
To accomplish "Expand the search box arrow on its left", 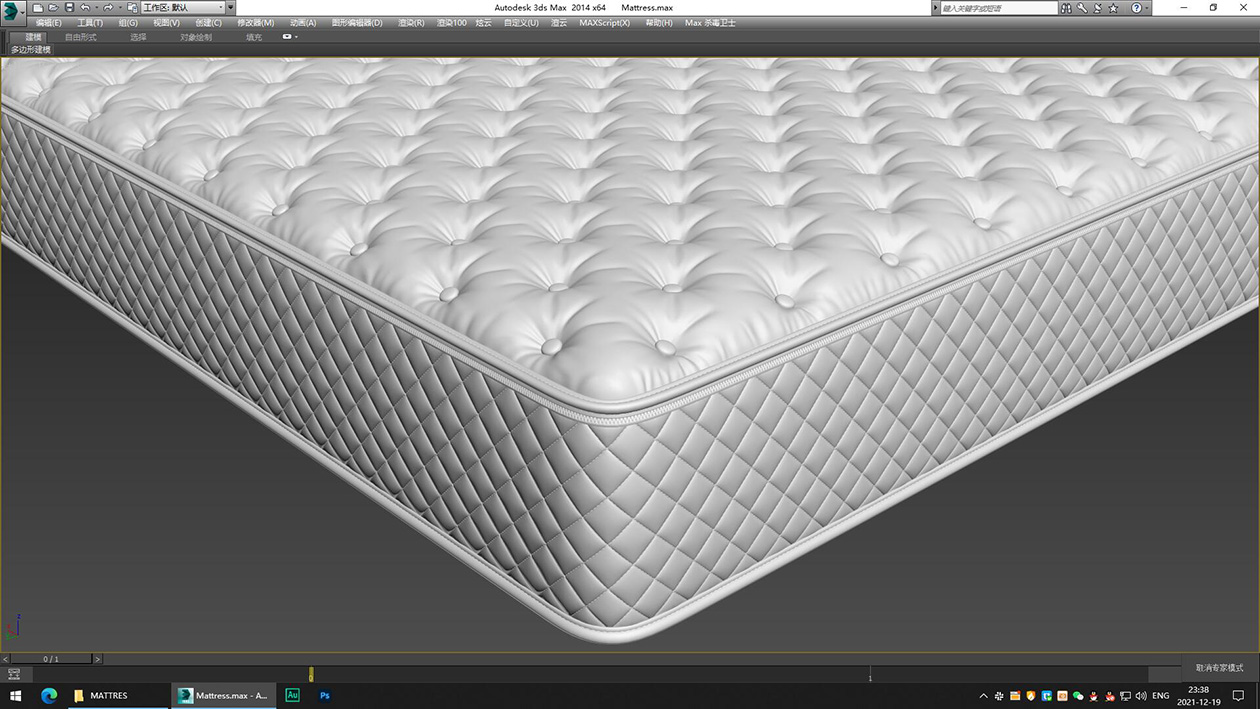I will click(936, 8).
